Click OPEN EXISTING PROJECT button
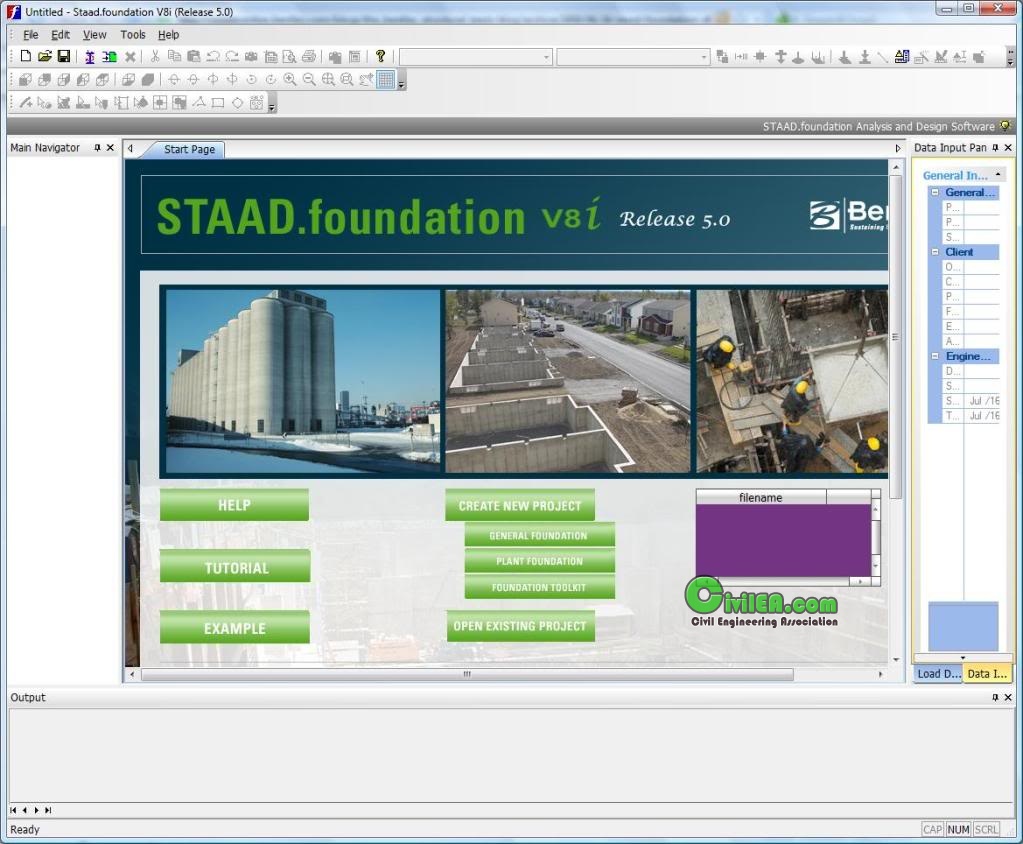This screenshot has width=1023, height=844. 520,626
